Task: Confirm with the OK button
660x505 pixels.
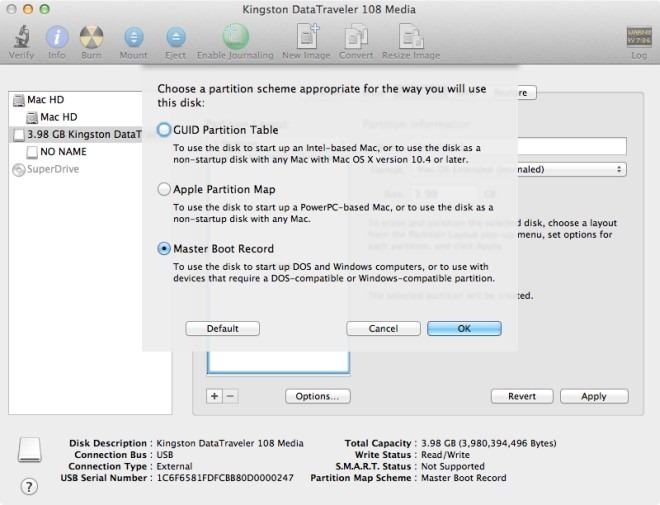Action: pyautogui.click(x=464, y=329)
